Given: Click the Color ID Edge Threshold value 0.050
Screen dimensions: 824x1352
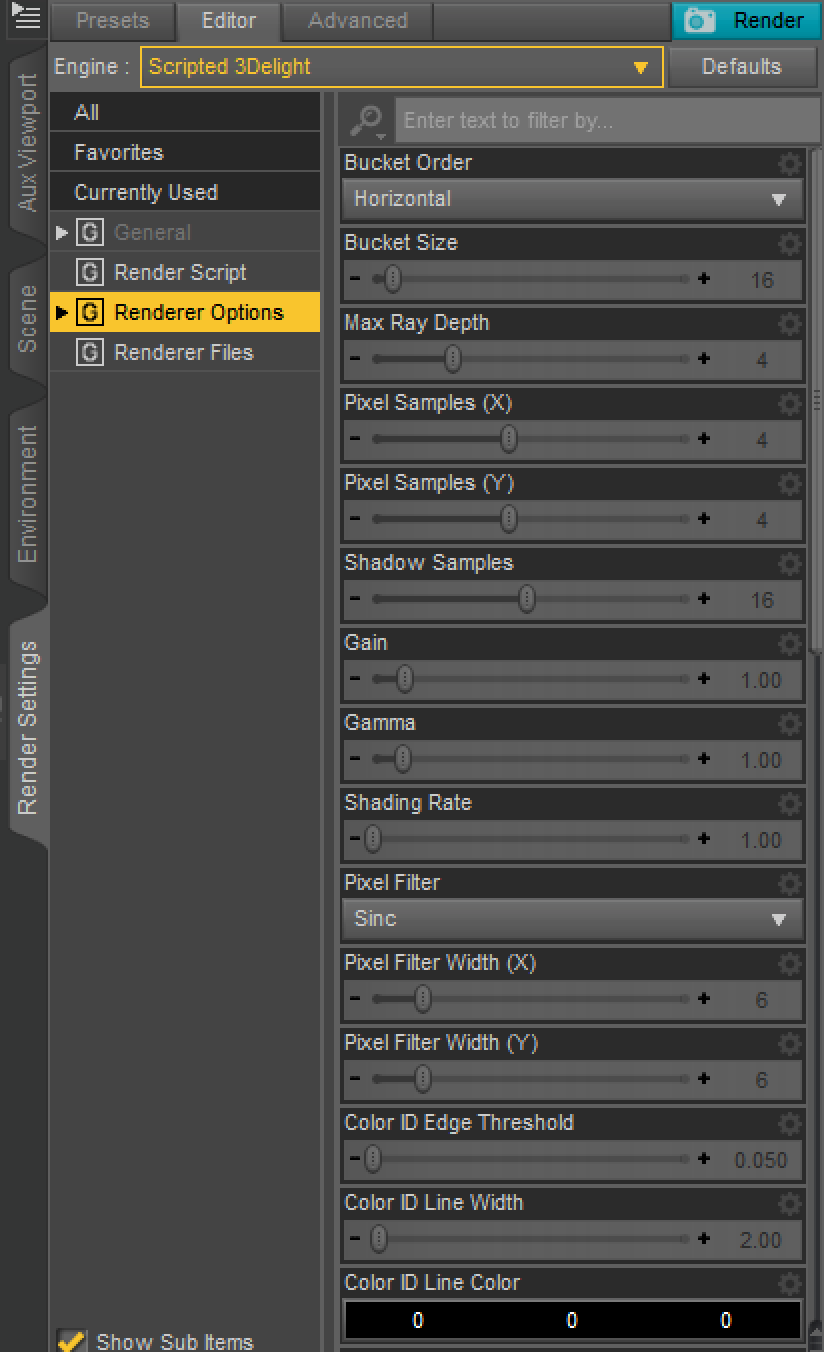Looking at the screenshot, I should click(x=761, y=1160).
